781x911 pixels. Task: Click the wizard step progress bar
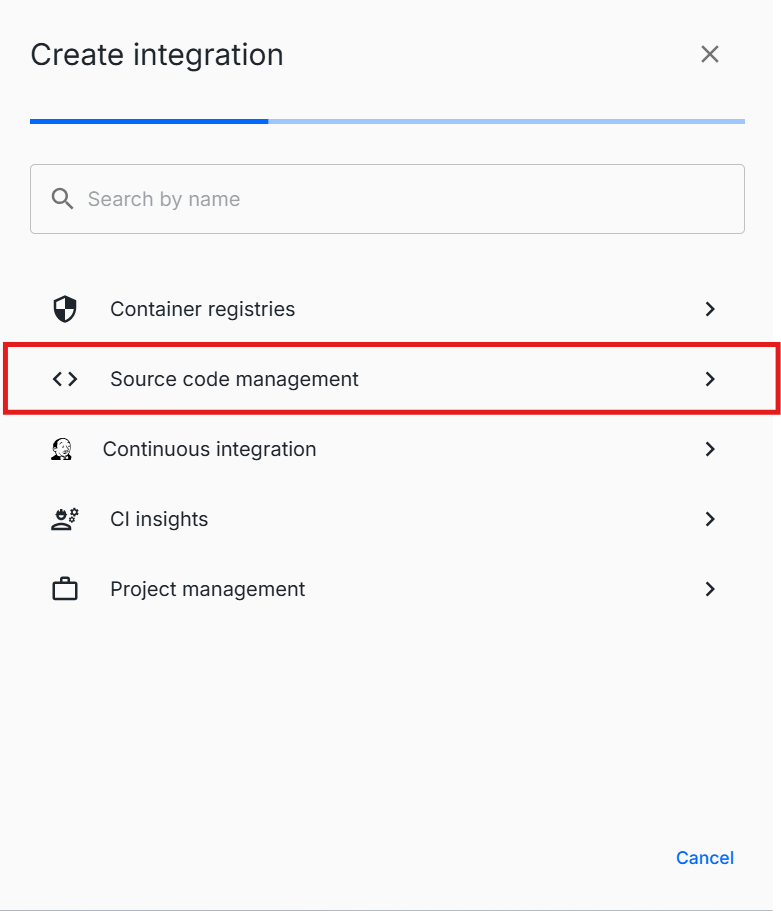point(387,121)
